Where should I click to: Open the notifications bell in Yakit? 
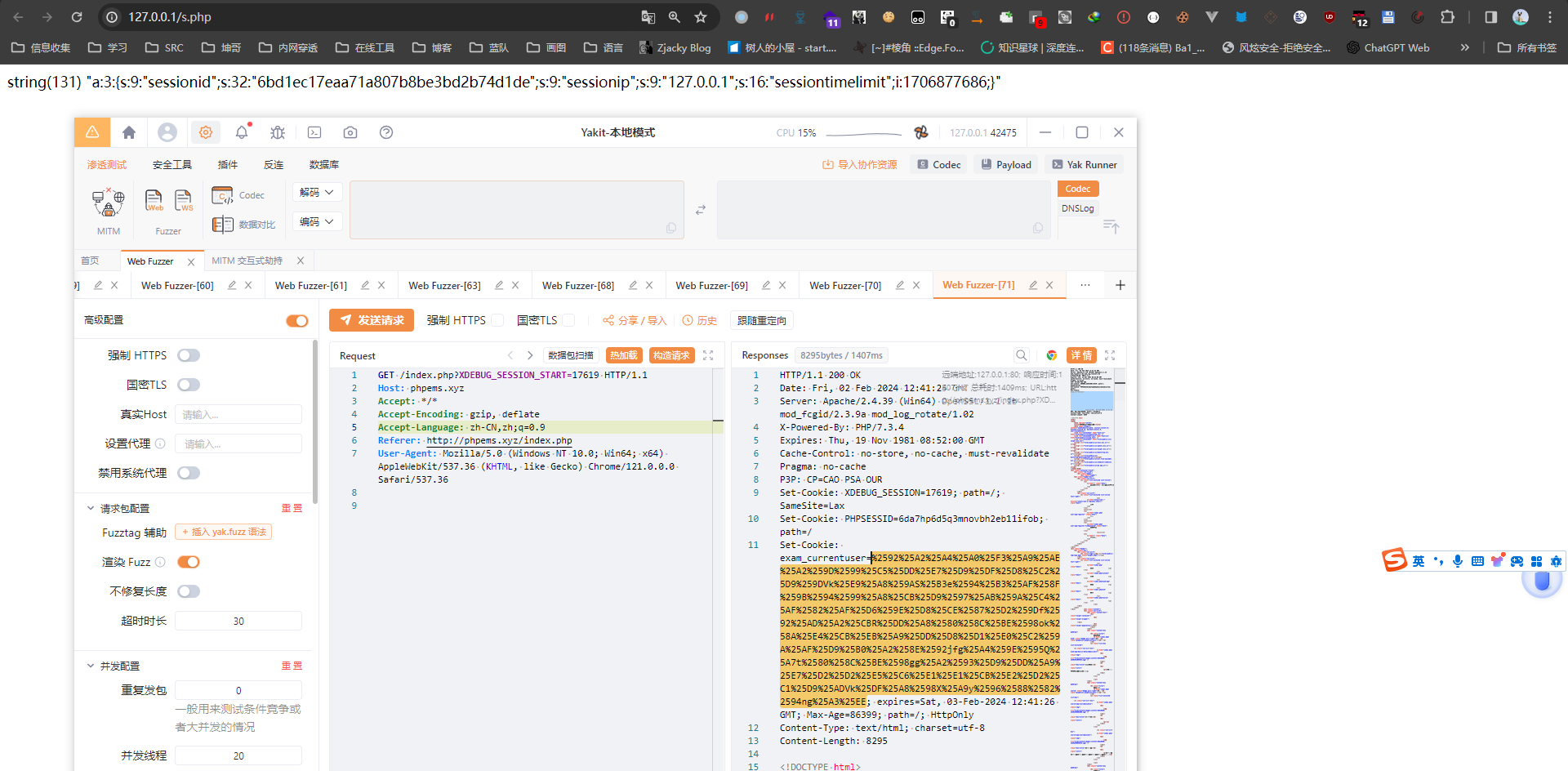242,132
